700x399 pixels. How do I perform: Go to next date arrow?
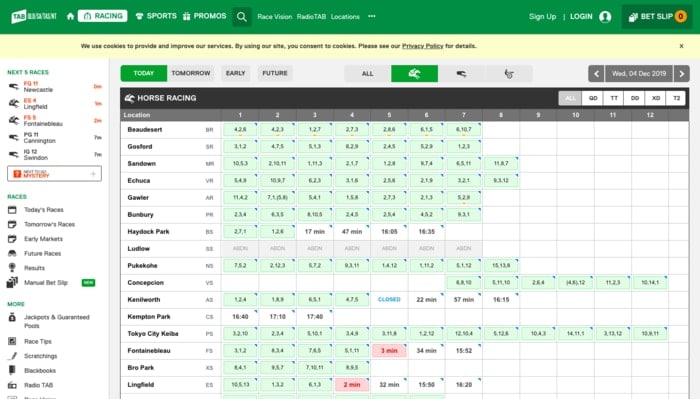point(681,74)
